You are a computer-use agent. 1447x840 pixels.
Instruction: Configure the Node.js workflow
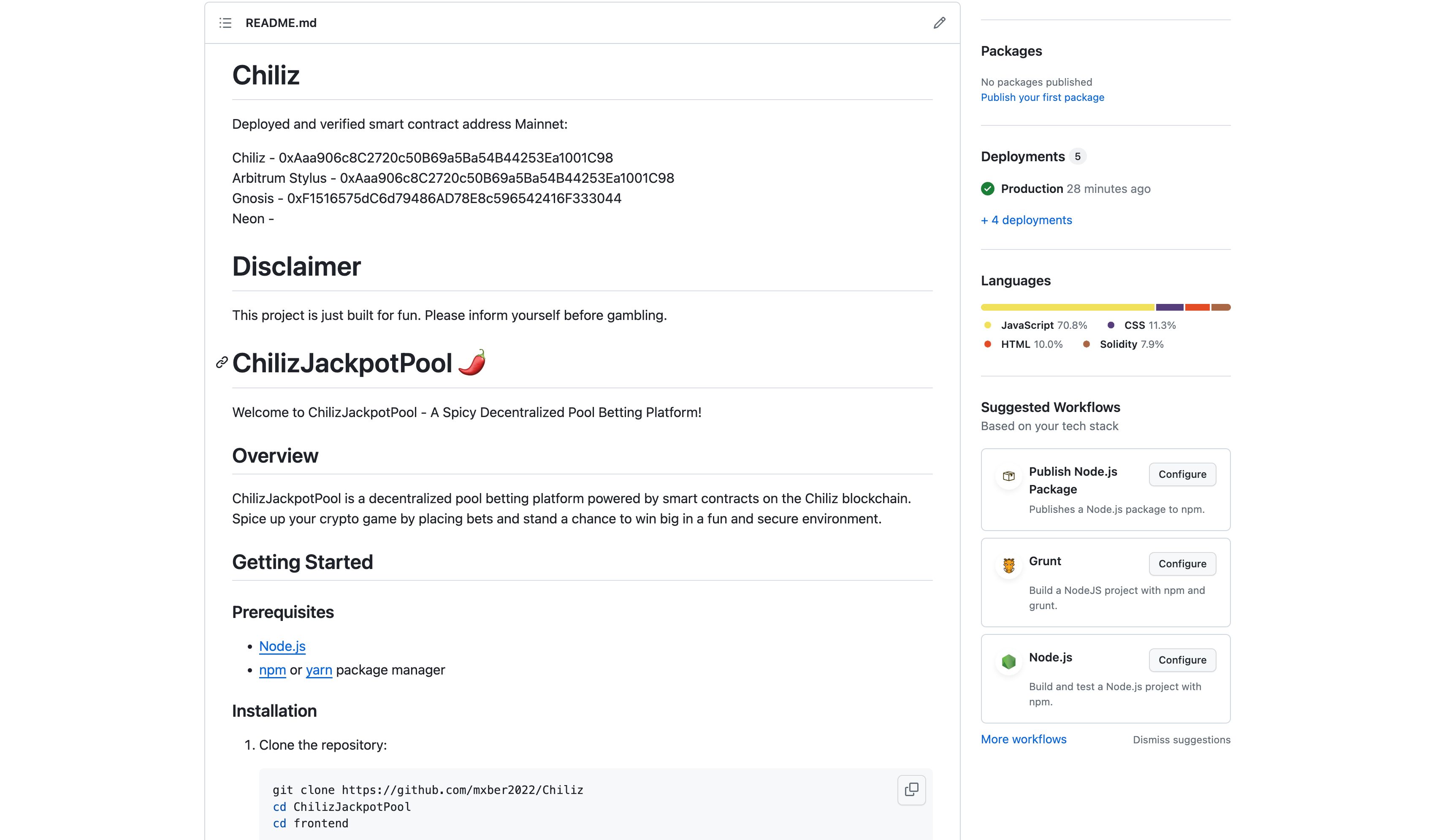coord(1182,660)
